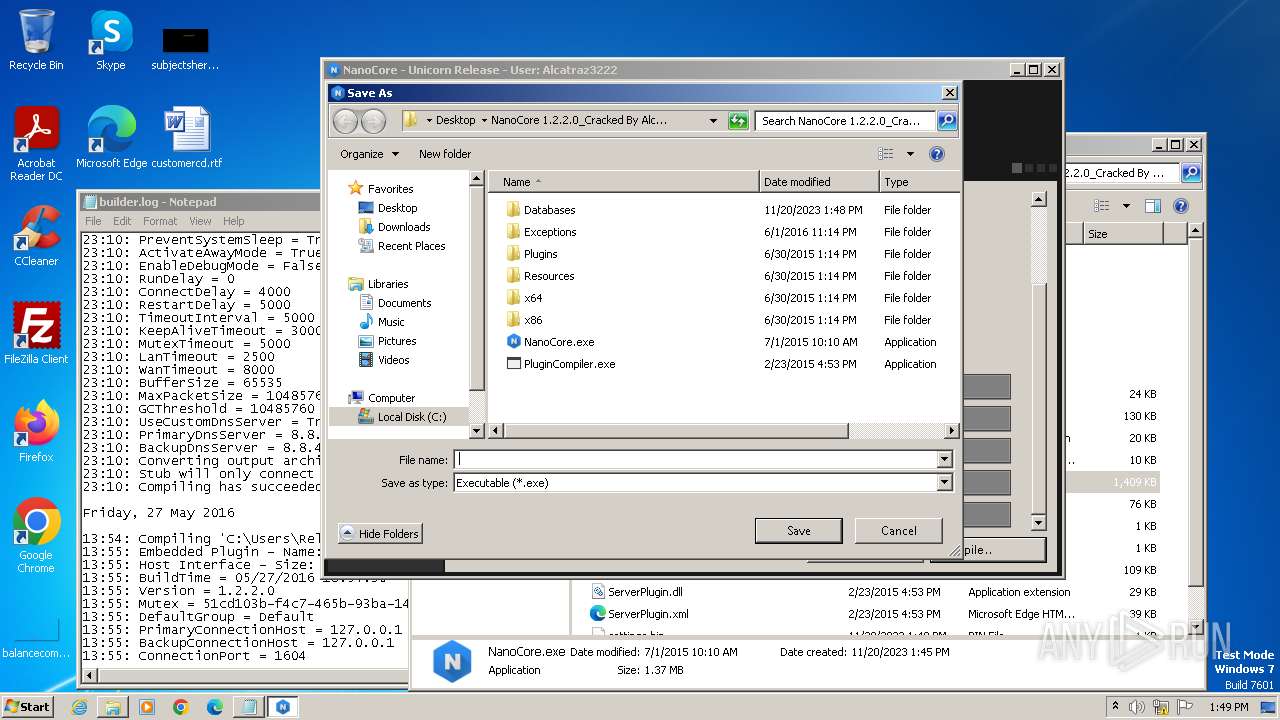Click the Cancel button
1280x720 pixels.
(898, 531)
